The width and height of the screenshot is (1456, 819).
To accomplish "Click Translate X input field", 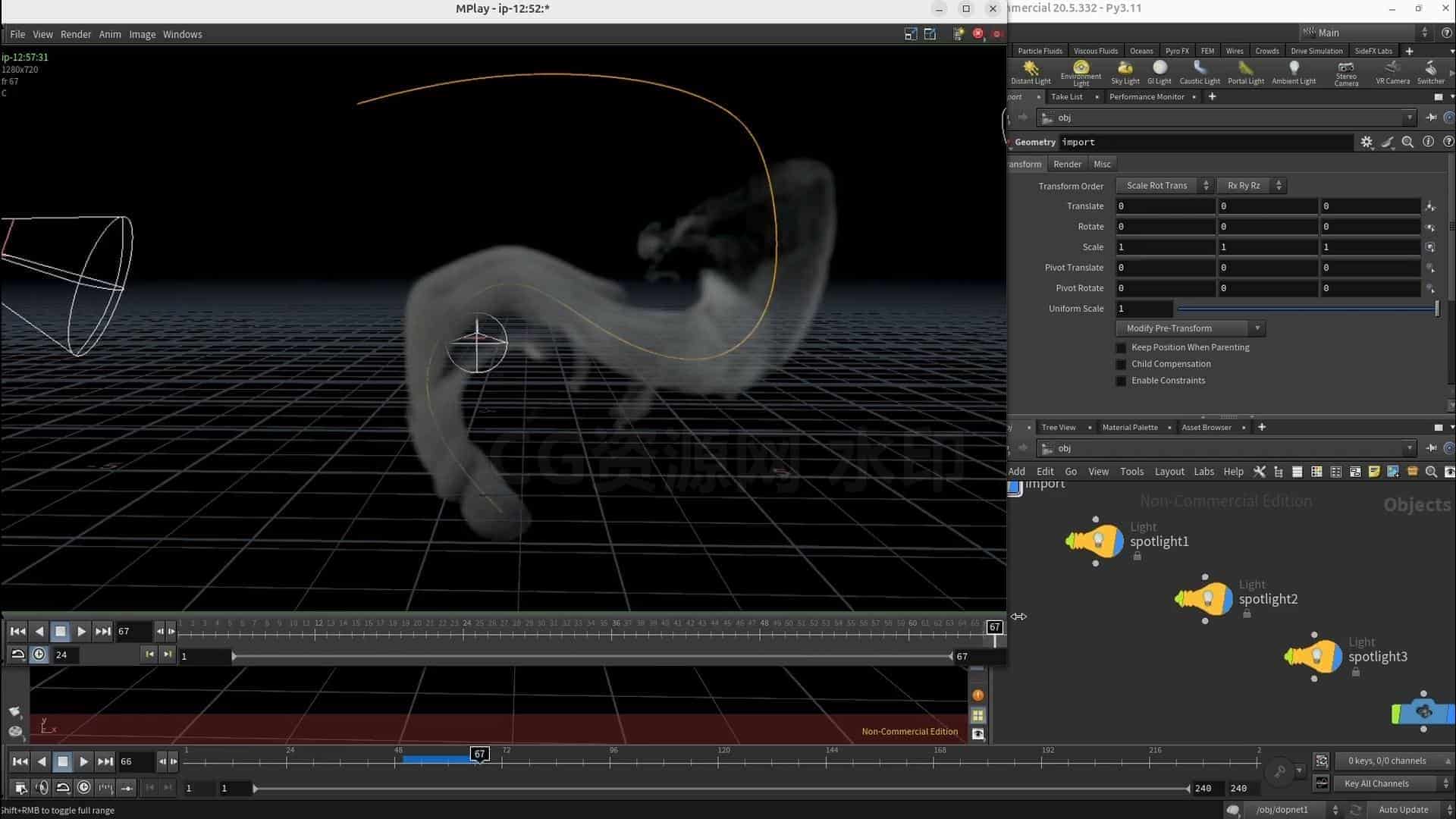I will (x=1165, y=206).
